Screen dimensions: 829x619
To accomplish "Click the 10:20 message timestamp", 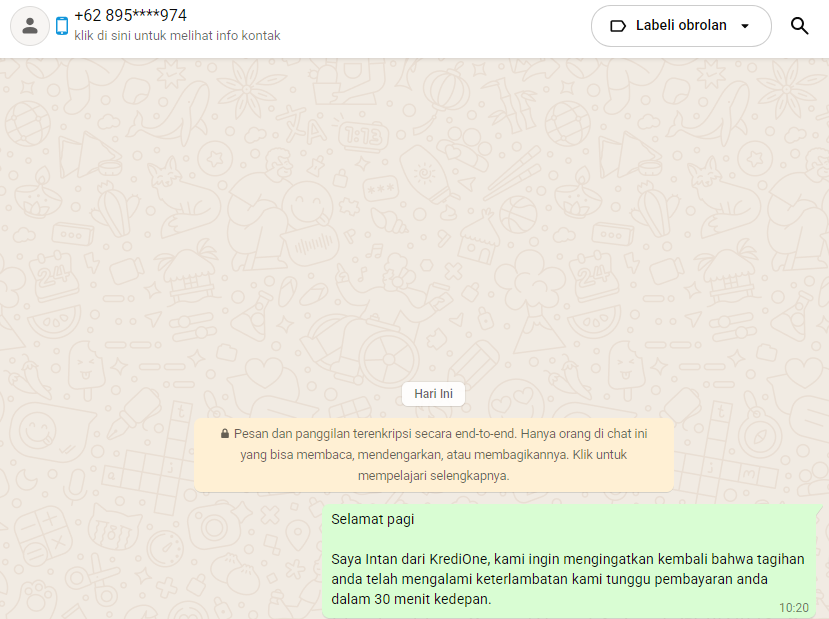I will click(x=794, y=608).
